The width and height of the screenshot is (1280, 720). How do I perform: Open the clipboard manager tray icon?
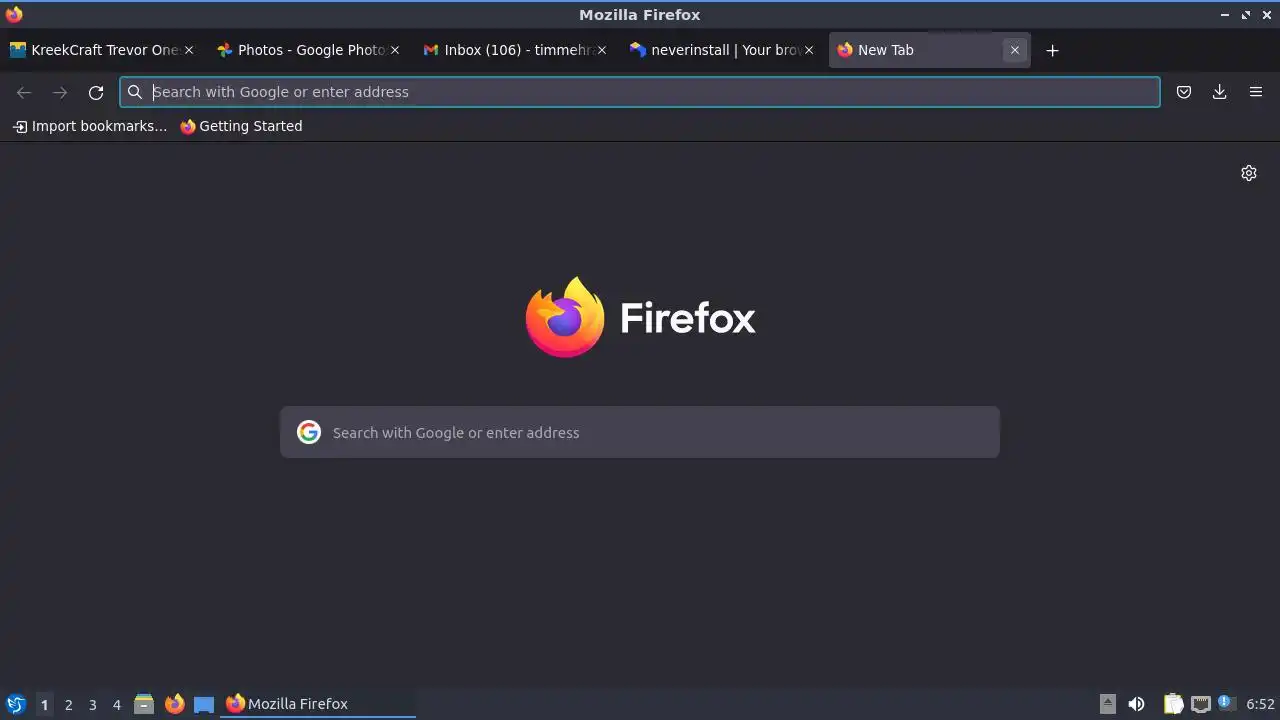[1174, 704]
